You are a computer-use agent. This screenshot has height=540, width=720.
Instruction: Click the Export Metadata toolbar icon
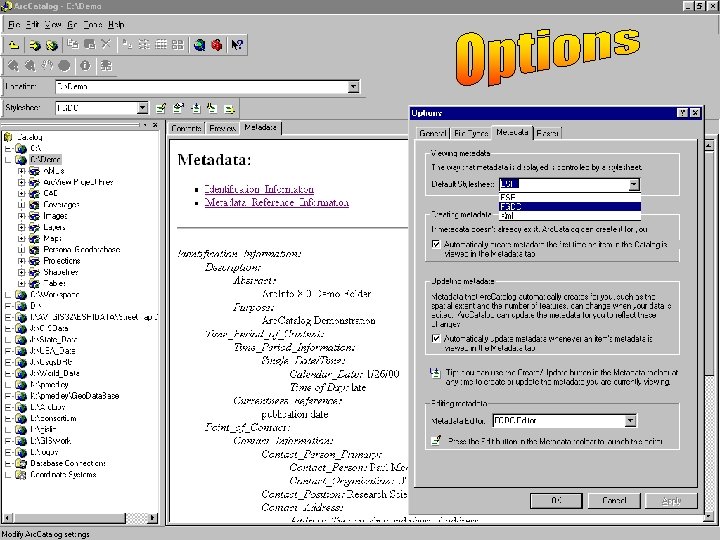point(229,108)
